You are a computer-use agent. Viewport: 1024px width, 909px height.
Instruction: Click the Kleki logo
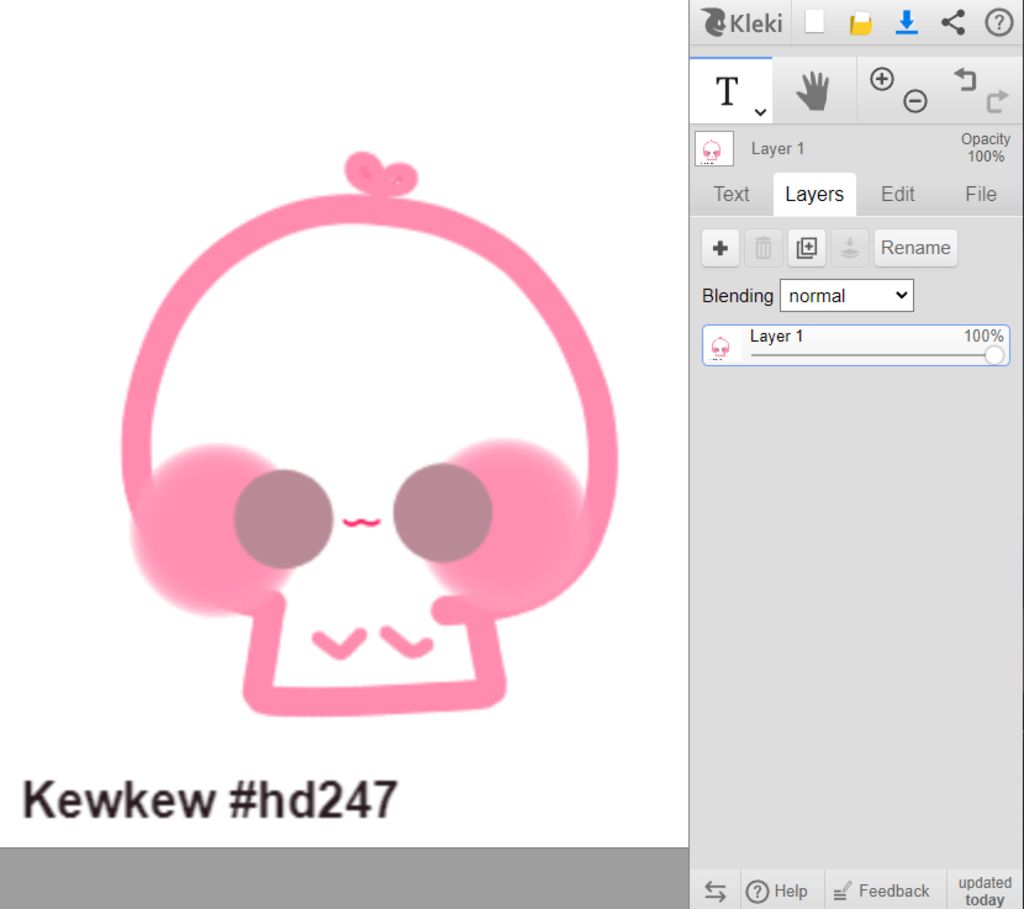click(x=741, y=23)
